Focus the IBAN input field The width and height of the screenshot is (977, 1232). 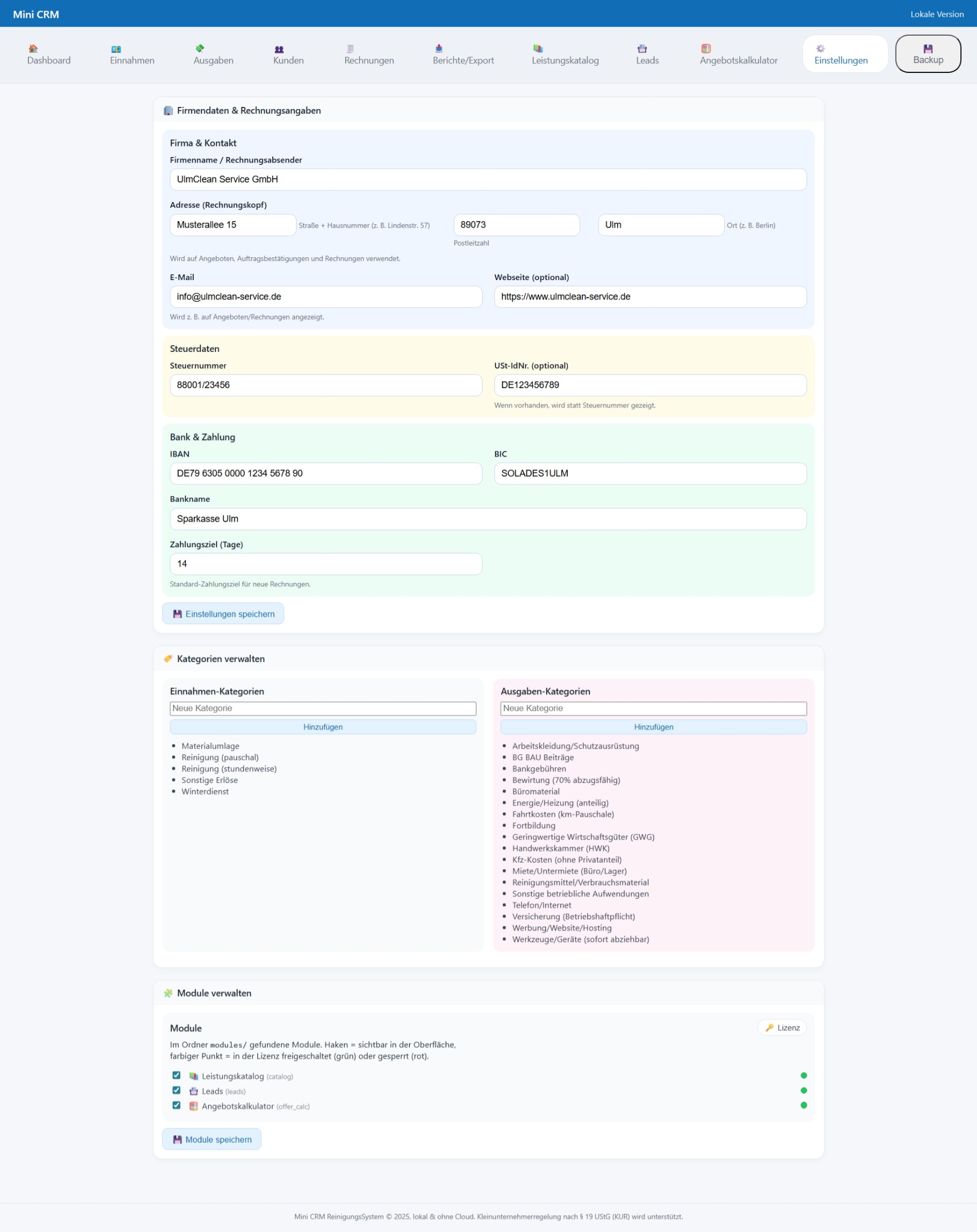(326, 473)
